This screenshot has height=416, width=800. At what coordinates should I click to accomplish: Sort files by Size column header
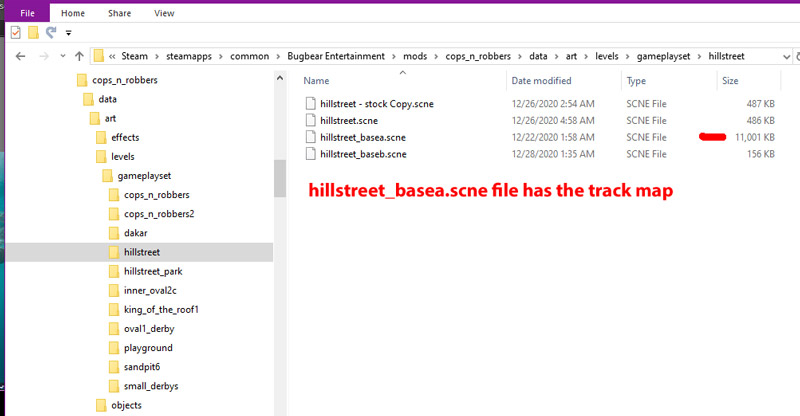coord(730,81)
